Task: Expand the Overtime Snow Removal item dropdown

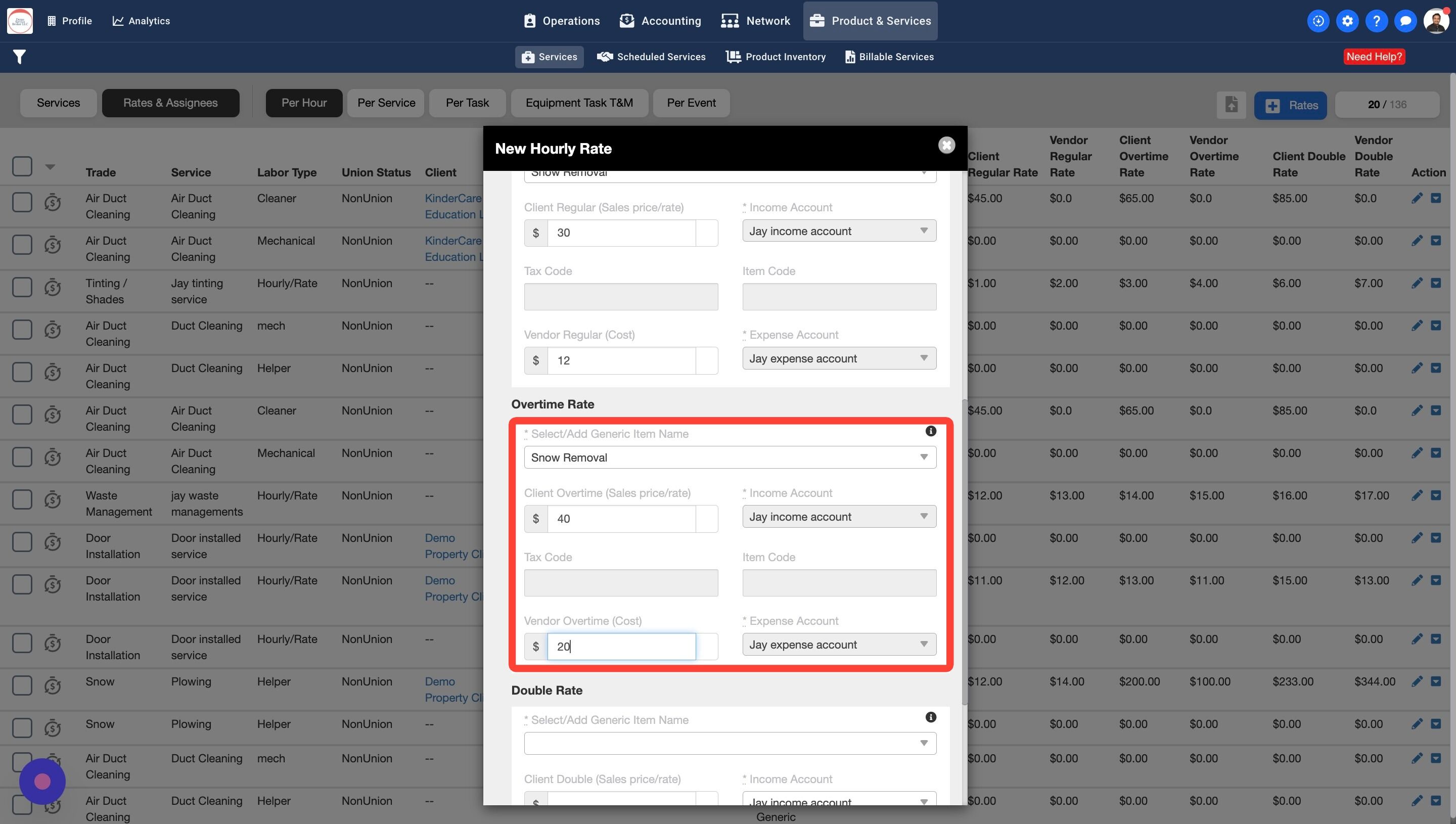Action: click(x=730, y=457)
